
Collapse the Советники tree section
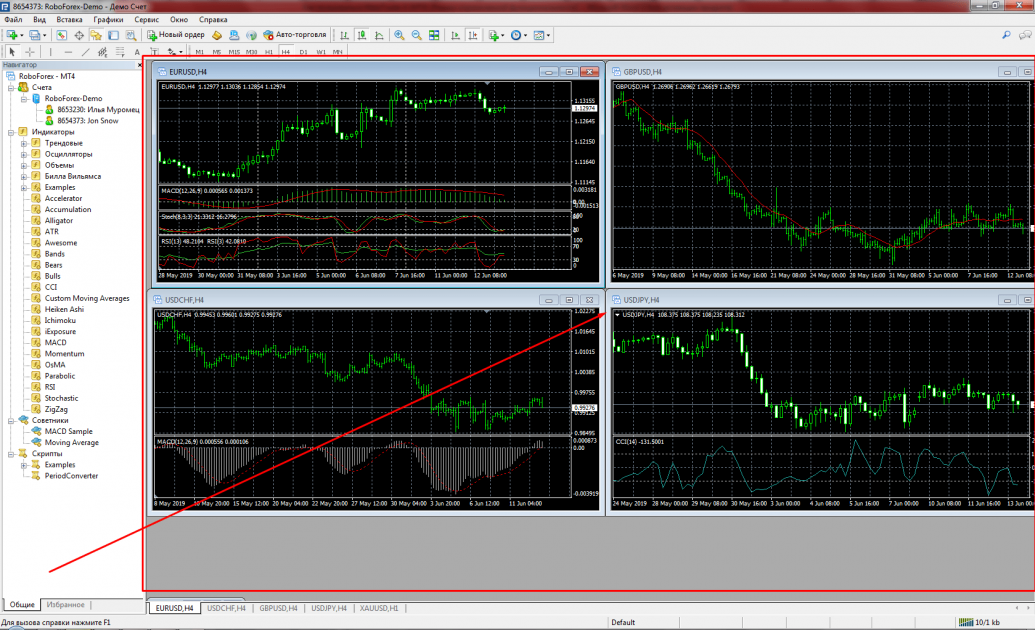[10, 421]
